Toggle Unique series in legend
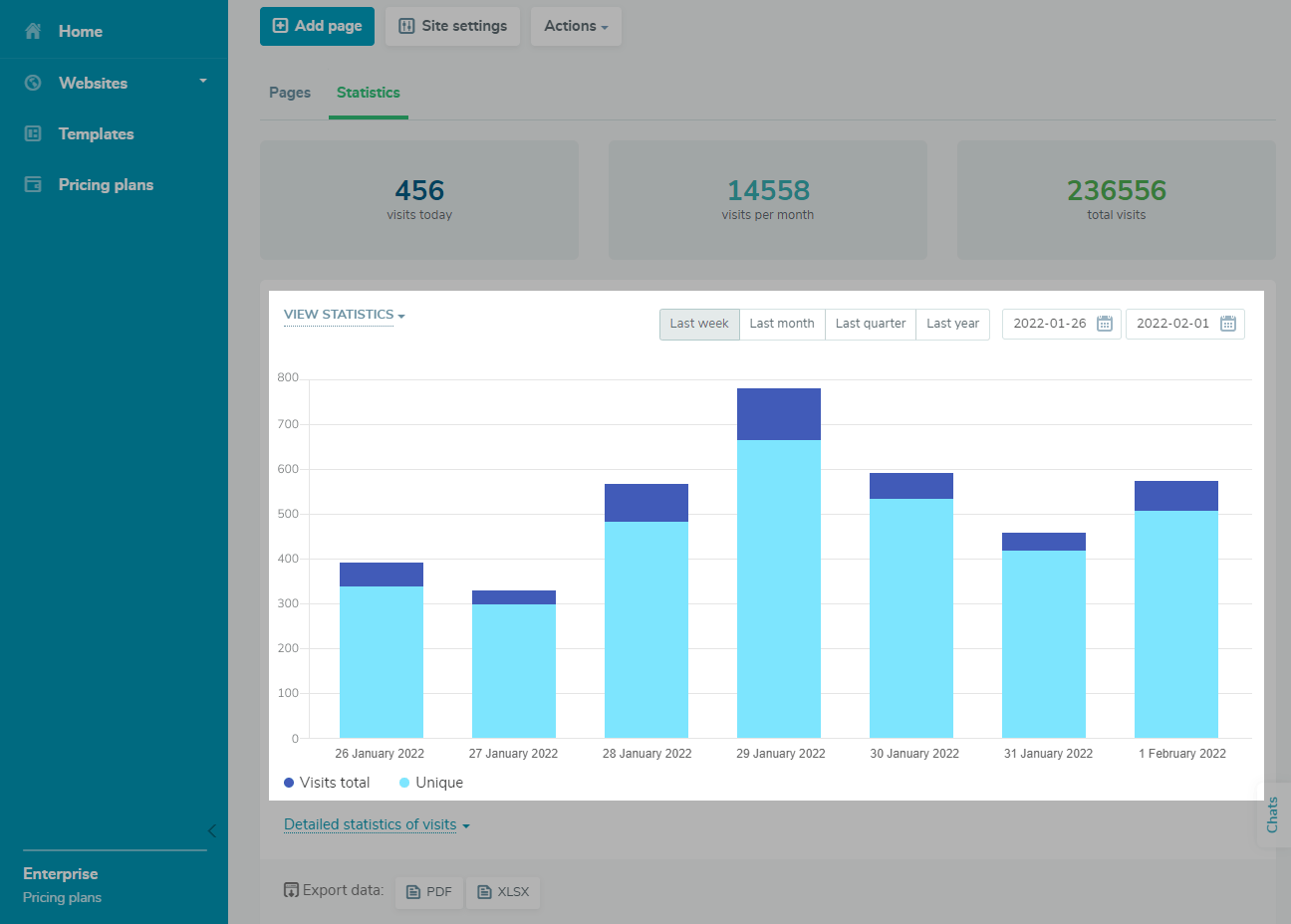1291x924 pixels. point(431,783)
